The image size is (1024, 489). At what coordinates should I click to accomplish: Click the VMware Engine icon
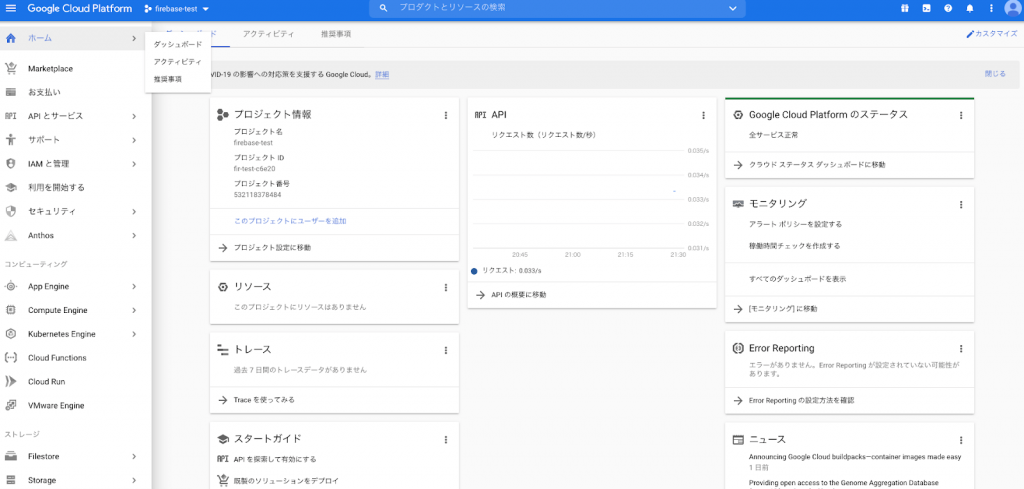point(10,405)
